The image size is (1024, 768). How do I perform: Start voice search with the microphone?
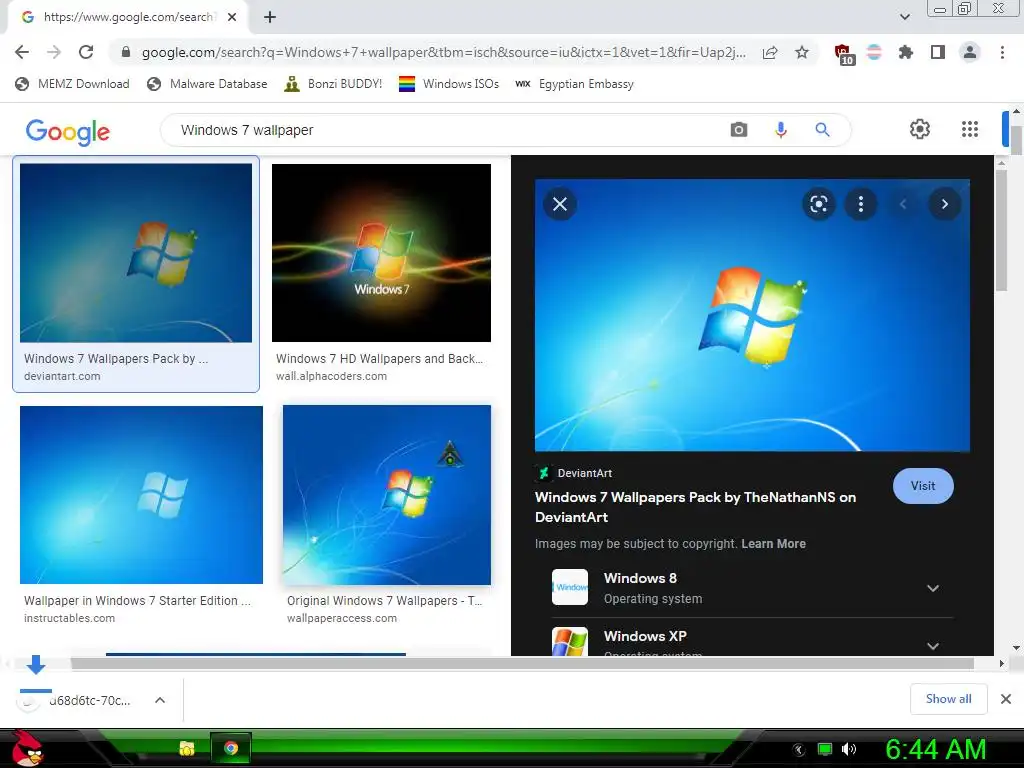(x=780, y=130)
